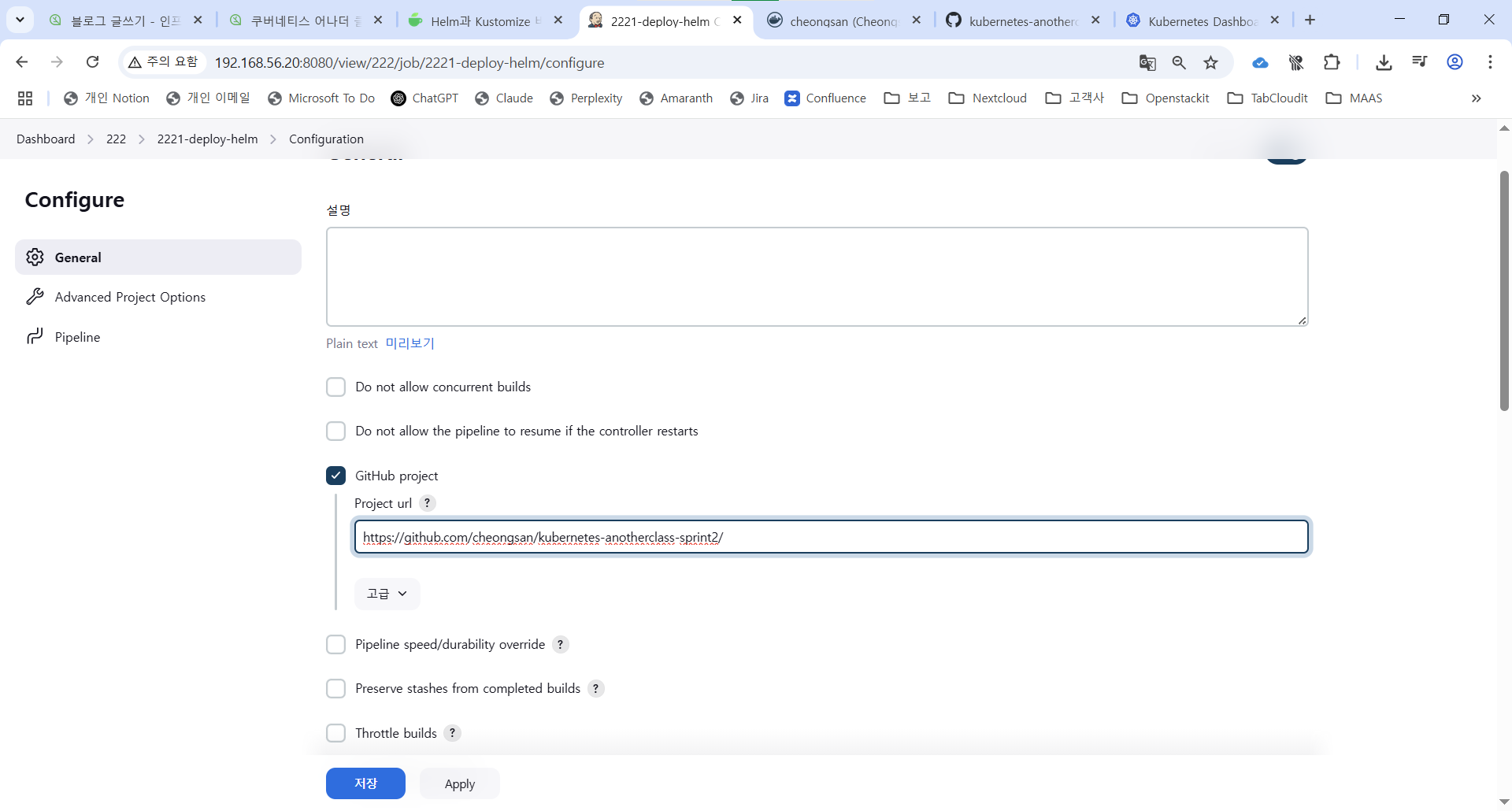Image resolution: width=1512 pixels, height=811 pixels.
Task: Open the Chrome three-dot menu
Action: pyautogui.click(x=1490, y=62)
